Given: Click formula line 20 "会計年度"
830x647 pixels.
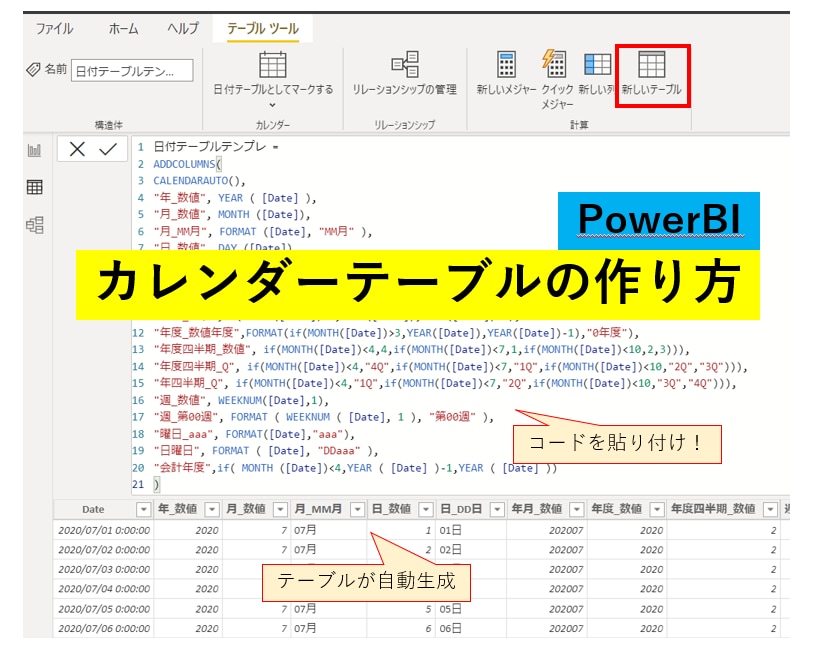Looking at the screenshot, I should (x=355, y=468).
